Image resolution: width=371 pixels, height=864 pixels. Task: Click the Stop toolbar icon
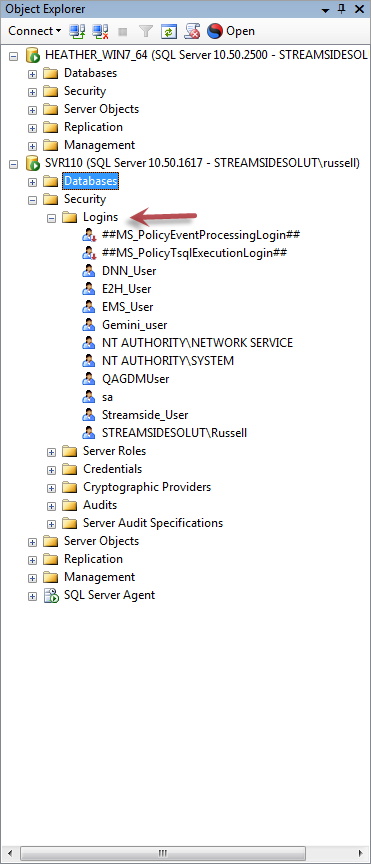(x=123, y=31)
